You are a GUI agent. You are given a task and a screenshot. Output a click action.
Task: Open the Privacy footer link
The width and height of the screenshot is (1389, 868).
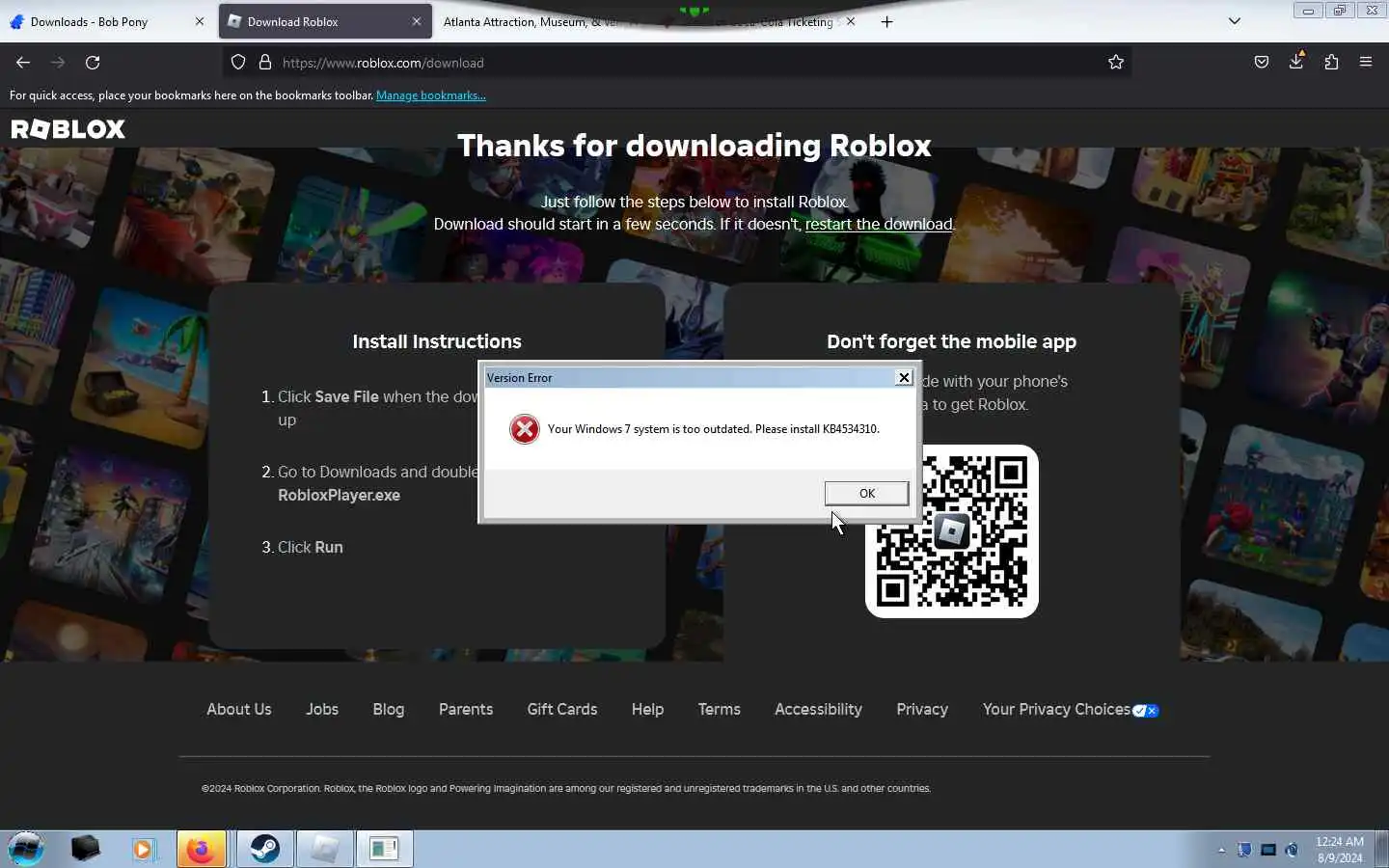(x=922, y=709)
